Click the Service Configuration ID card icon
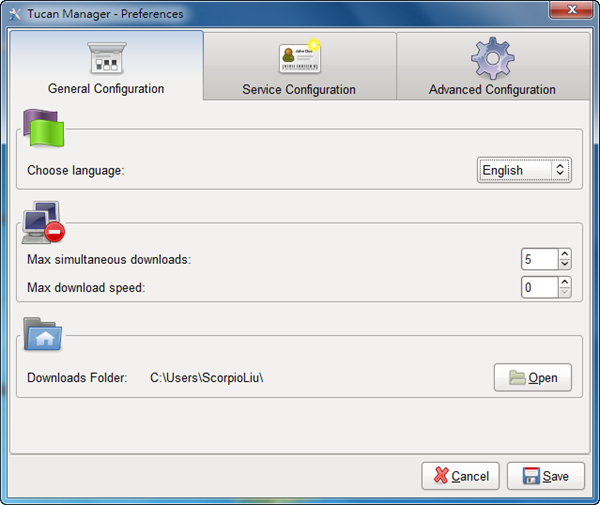The image size is (600, 505). 300,56
